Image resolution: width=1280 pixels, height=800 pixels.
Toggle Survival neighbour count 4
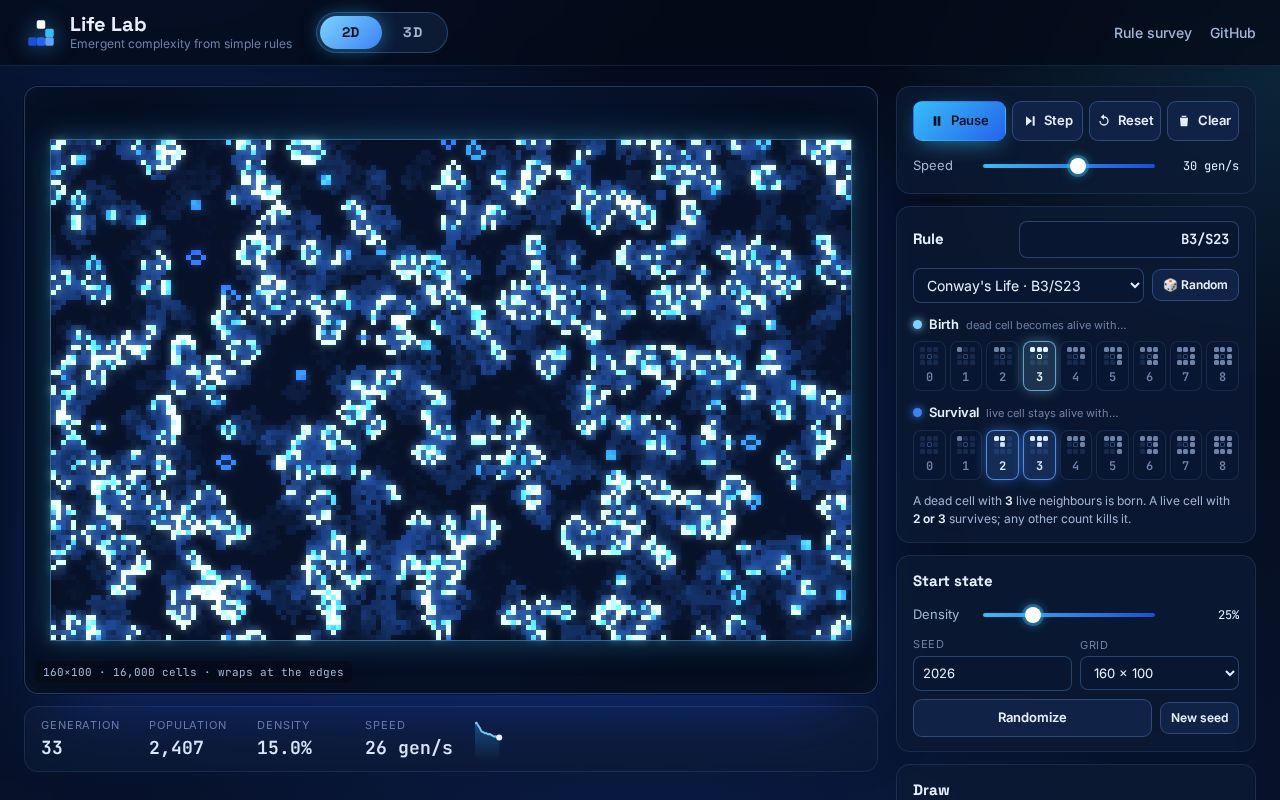click(x=1076, y=455)
